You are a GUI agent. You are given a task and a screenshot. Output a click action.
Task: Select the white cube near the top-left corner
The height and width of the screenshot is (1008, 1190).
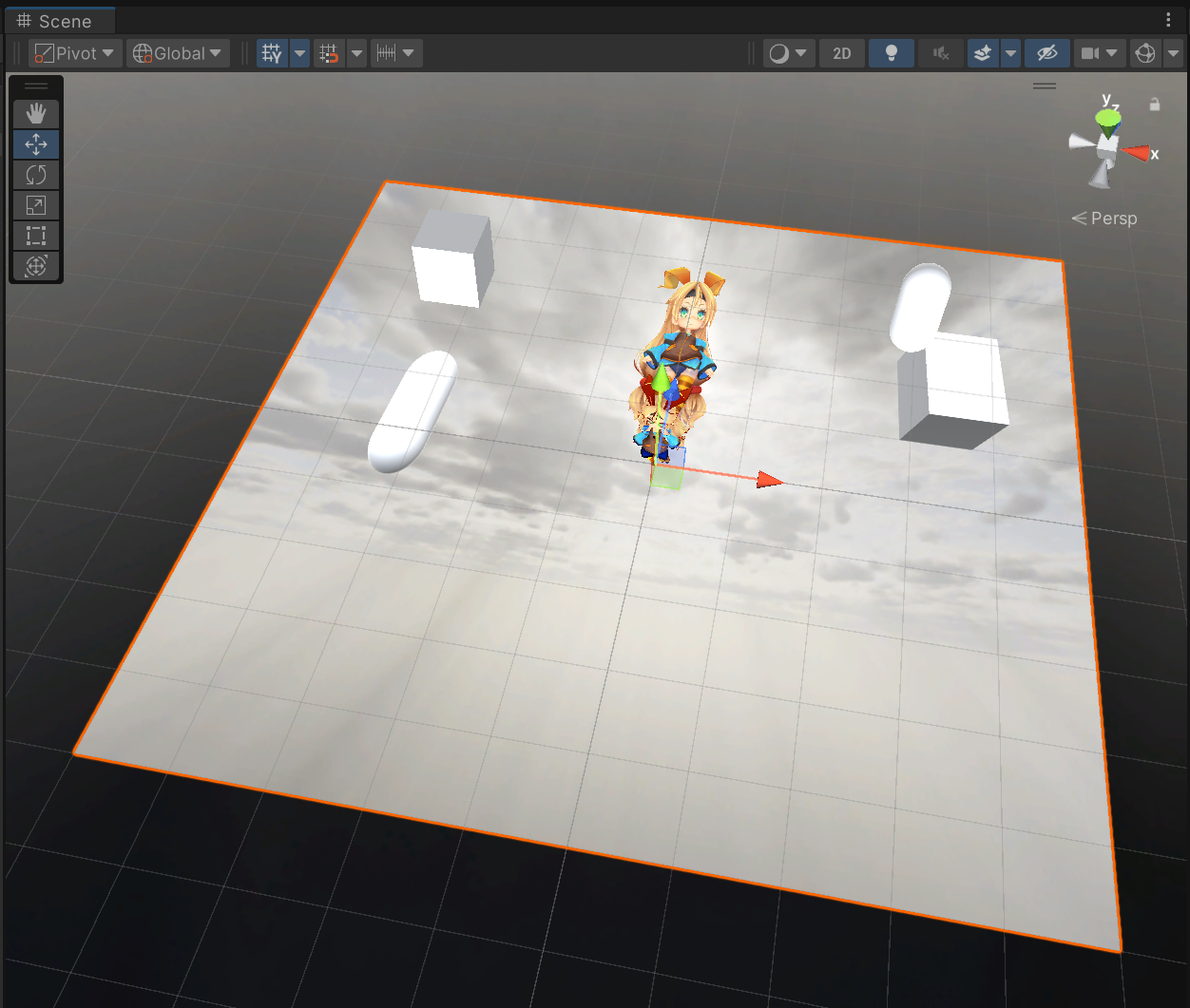pos(452,258)
